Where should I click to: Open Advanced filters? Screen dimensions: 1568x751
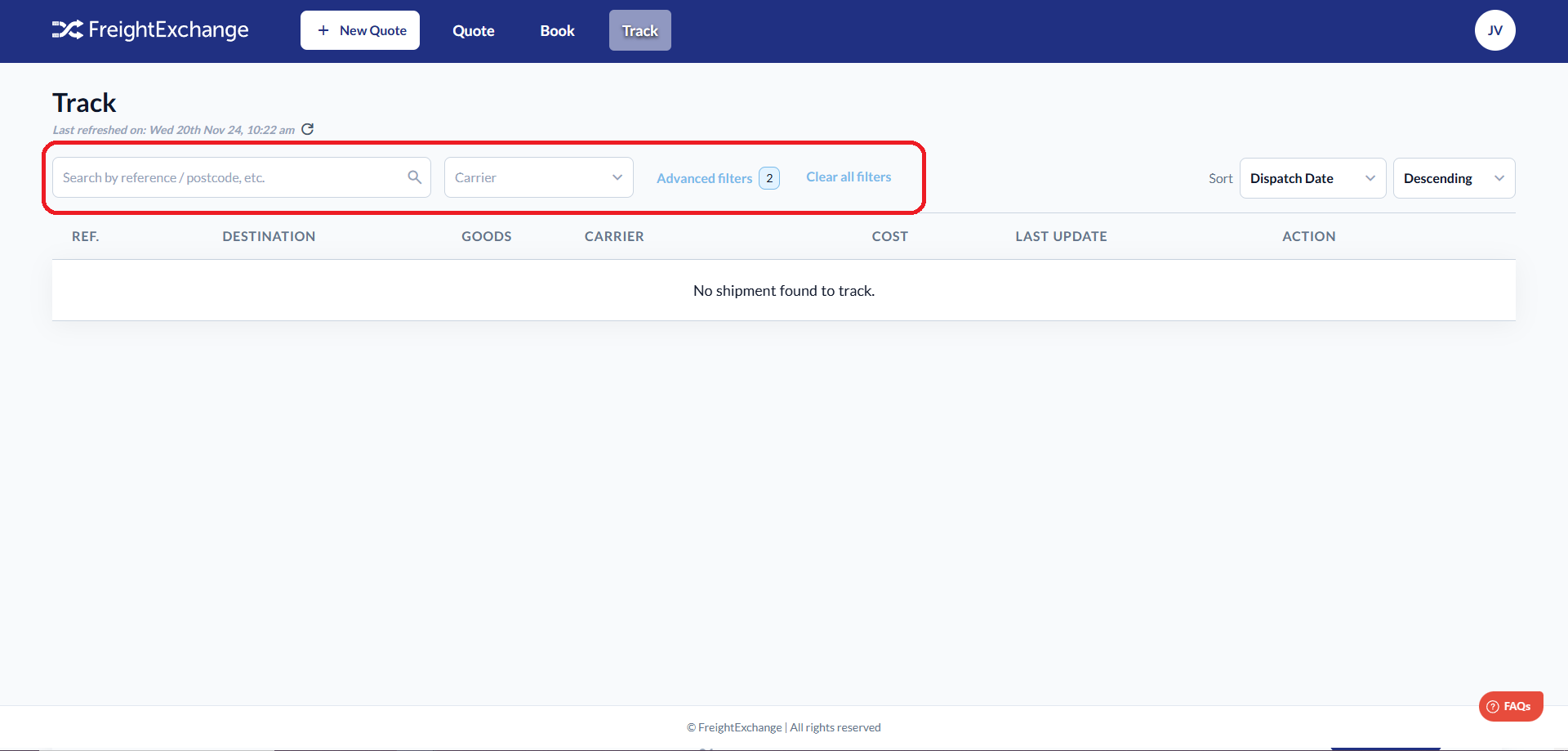pos(705,178)
